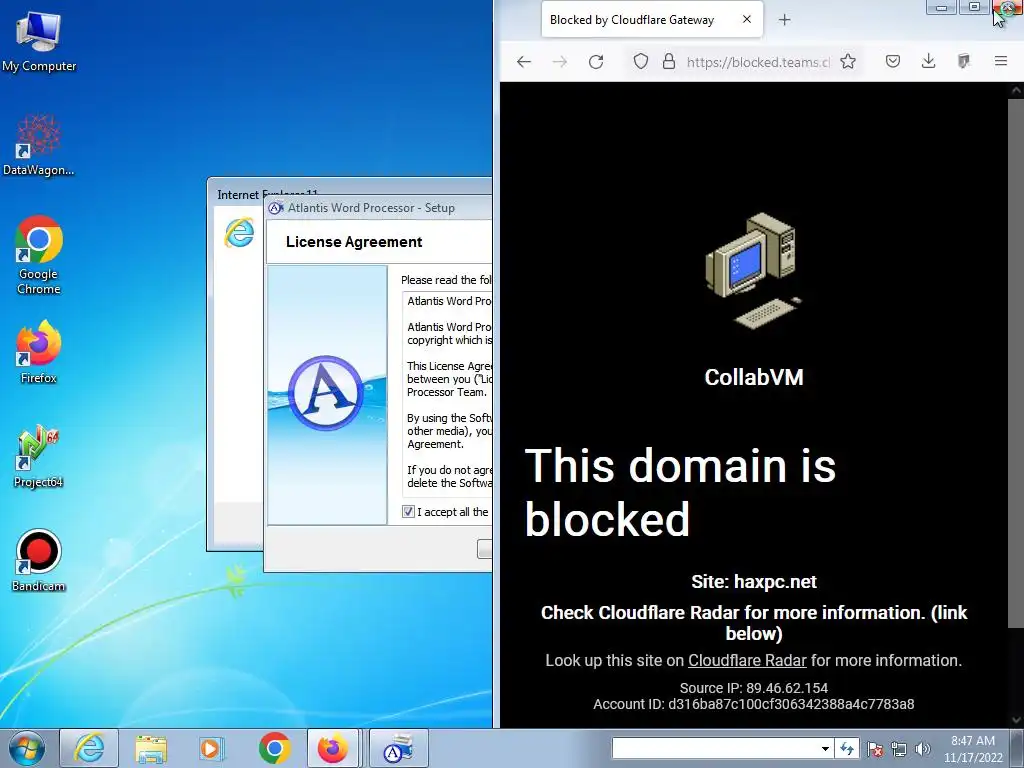1024x768 pixels.
Task: Click the taskbar address refresh/go button
Action: click(x=847, y=748)
